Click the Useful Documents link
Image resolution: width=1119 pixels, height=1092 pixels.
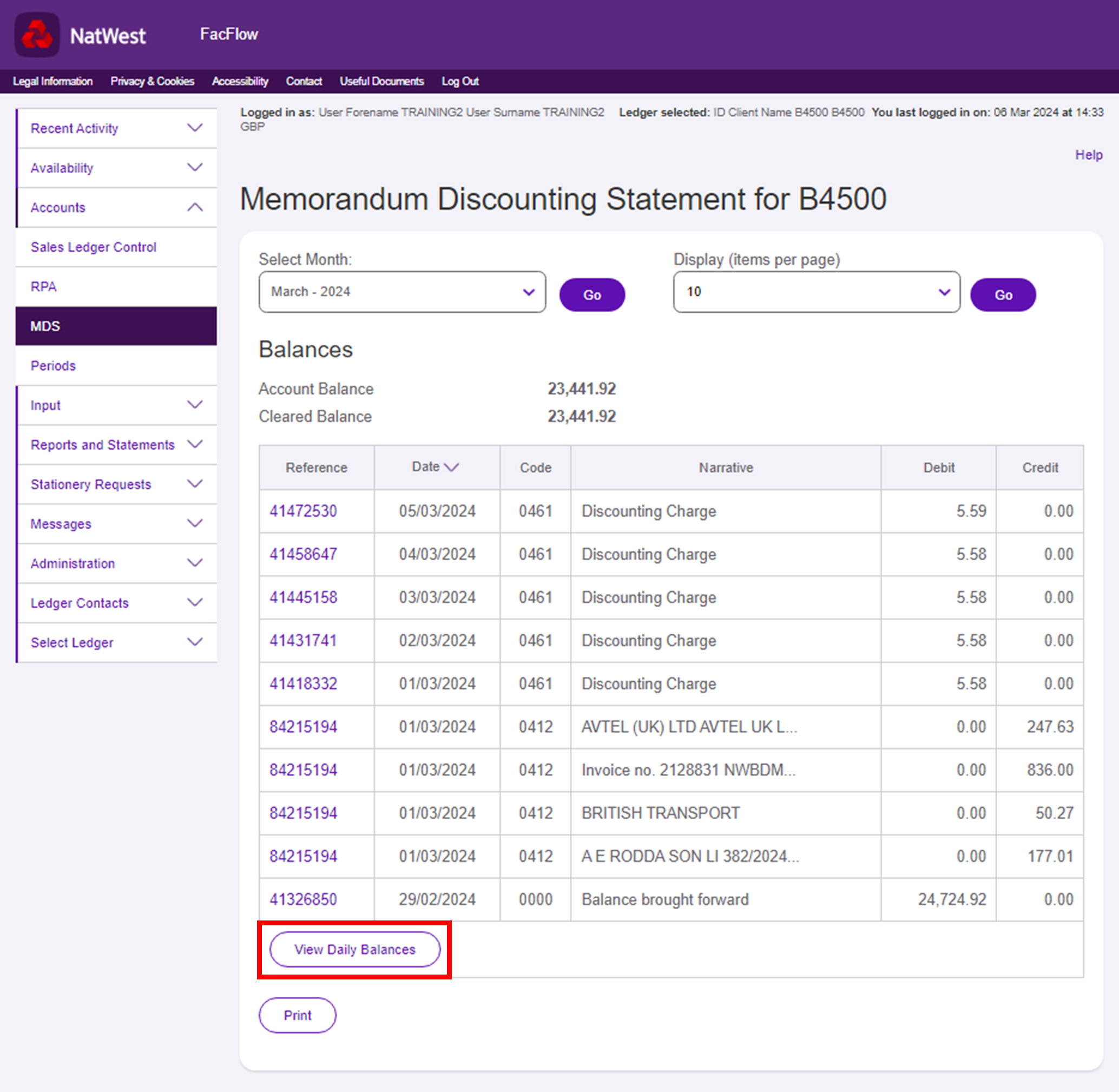click(381, 82)
